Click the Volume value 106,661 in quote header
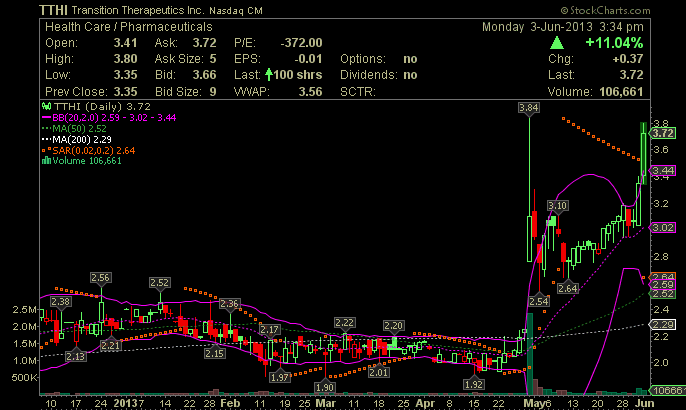Image resolution: width=686 pixels, height=410 pixels. (x=620, y=91)
